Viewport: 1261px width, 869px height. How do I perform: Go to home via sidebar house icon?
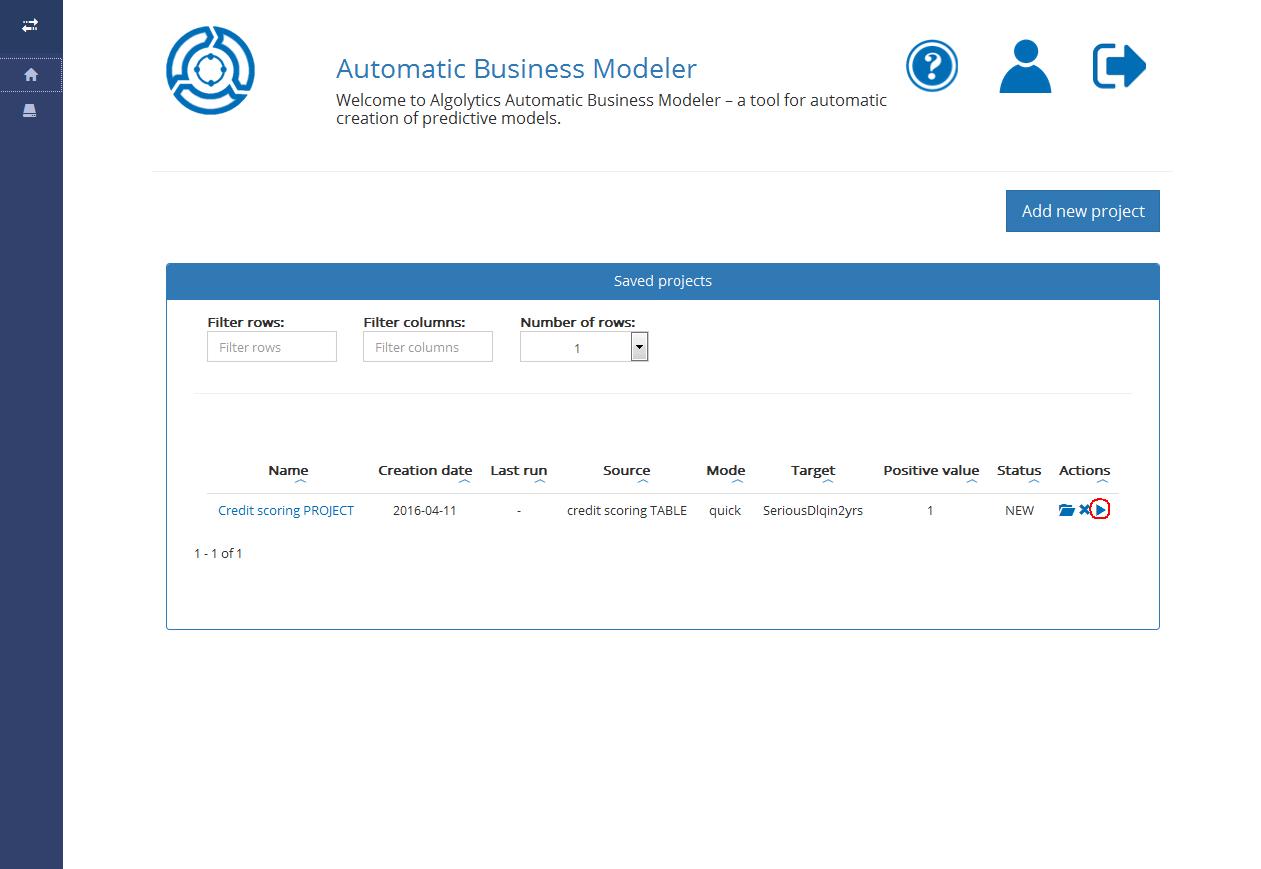(31, 75)
